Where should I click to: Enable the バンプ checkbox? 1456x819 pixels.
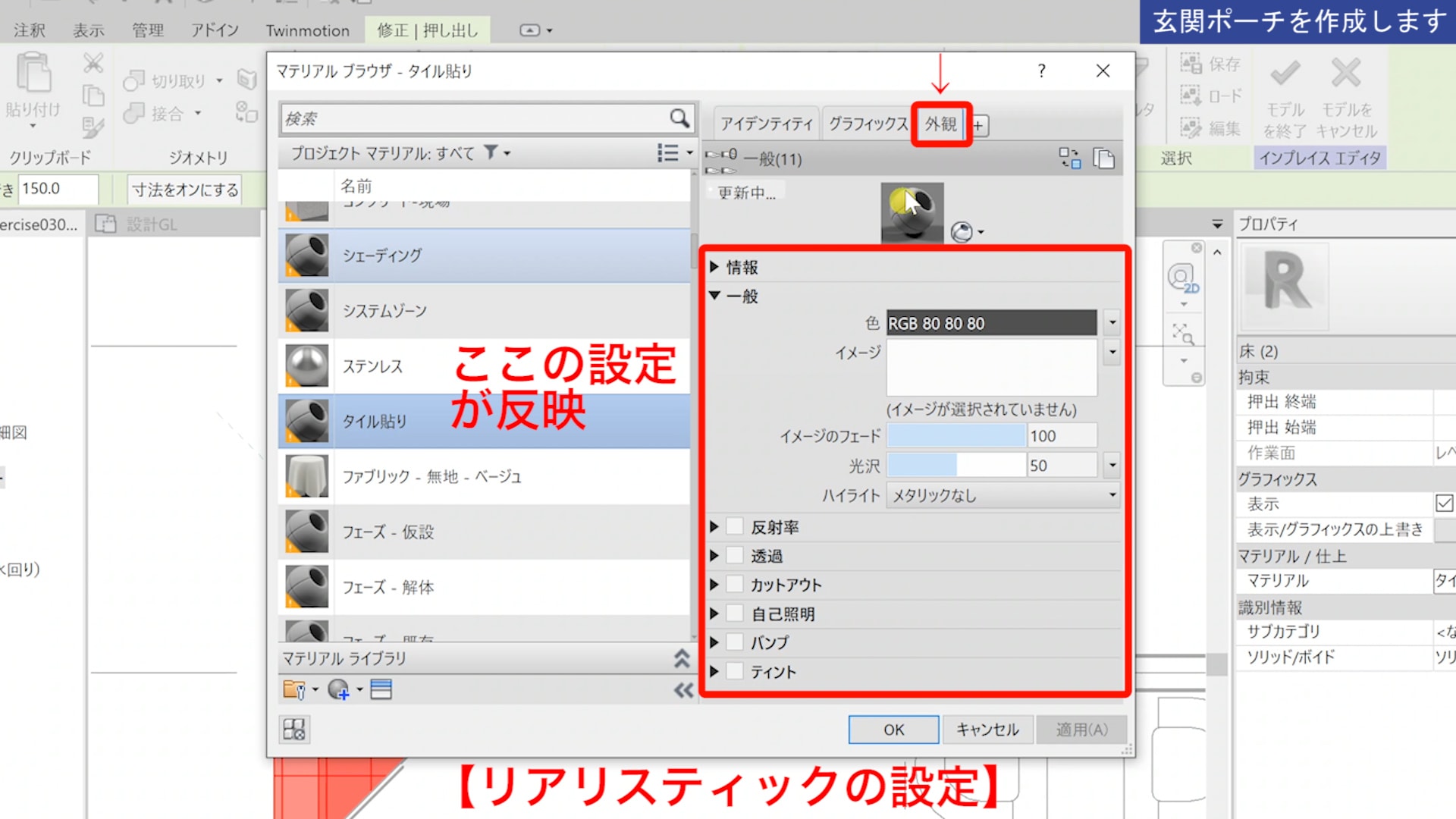(734, 642)
